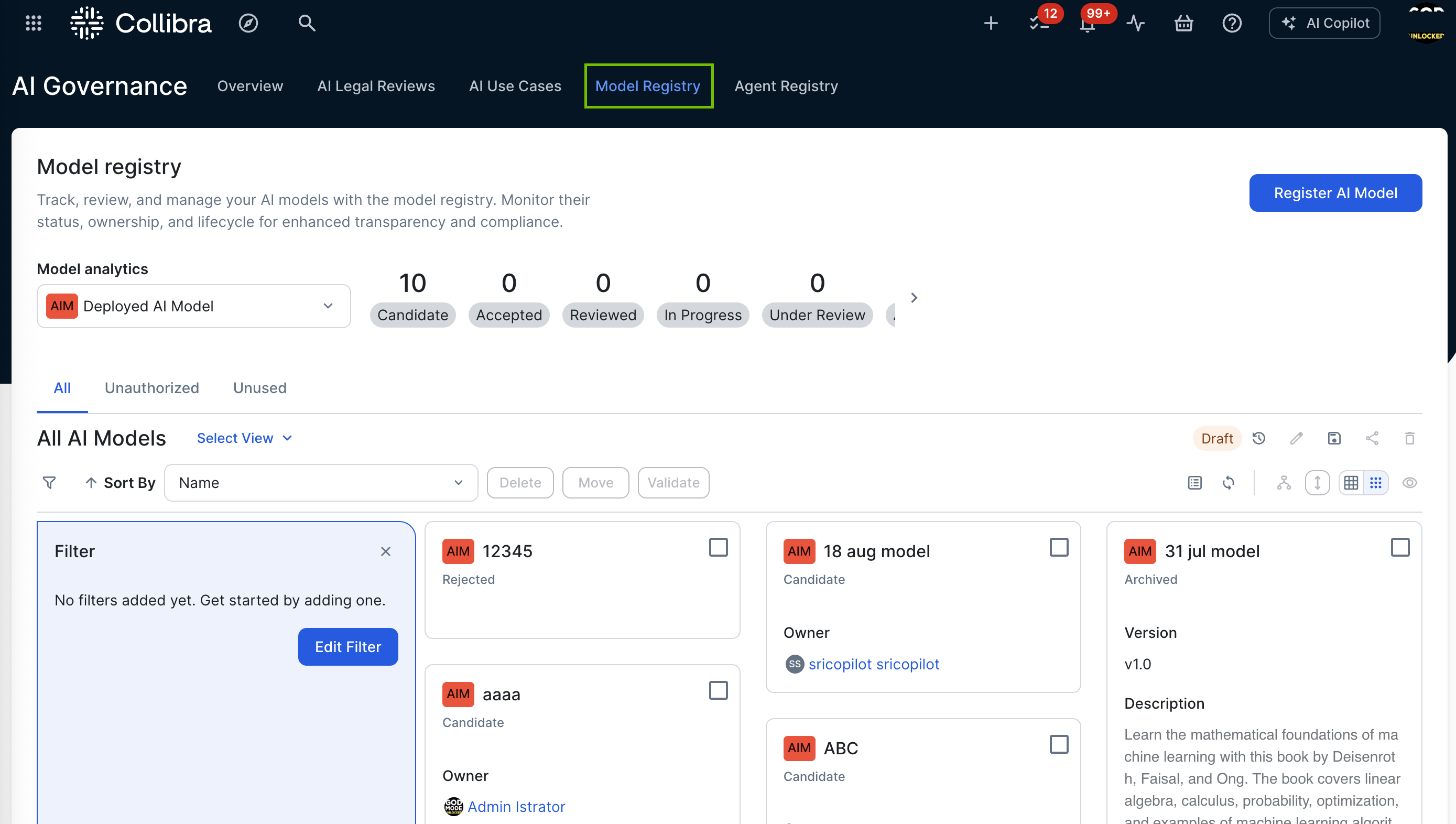Open the sricopilot sricopilot owner link
The width and height of the screenshot is (1456, 824).
point(873,664)
